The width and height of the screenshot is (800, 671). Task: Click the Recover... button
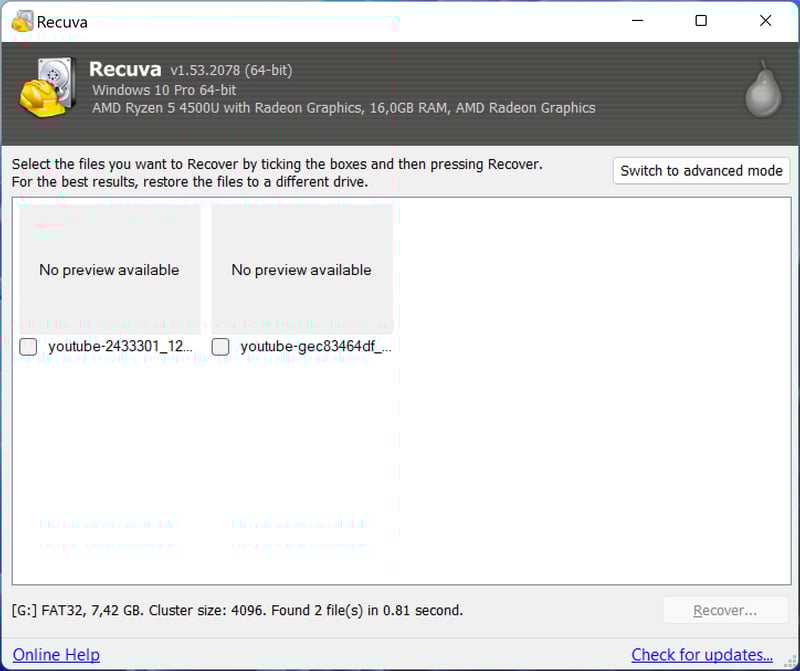pos(725,610)
